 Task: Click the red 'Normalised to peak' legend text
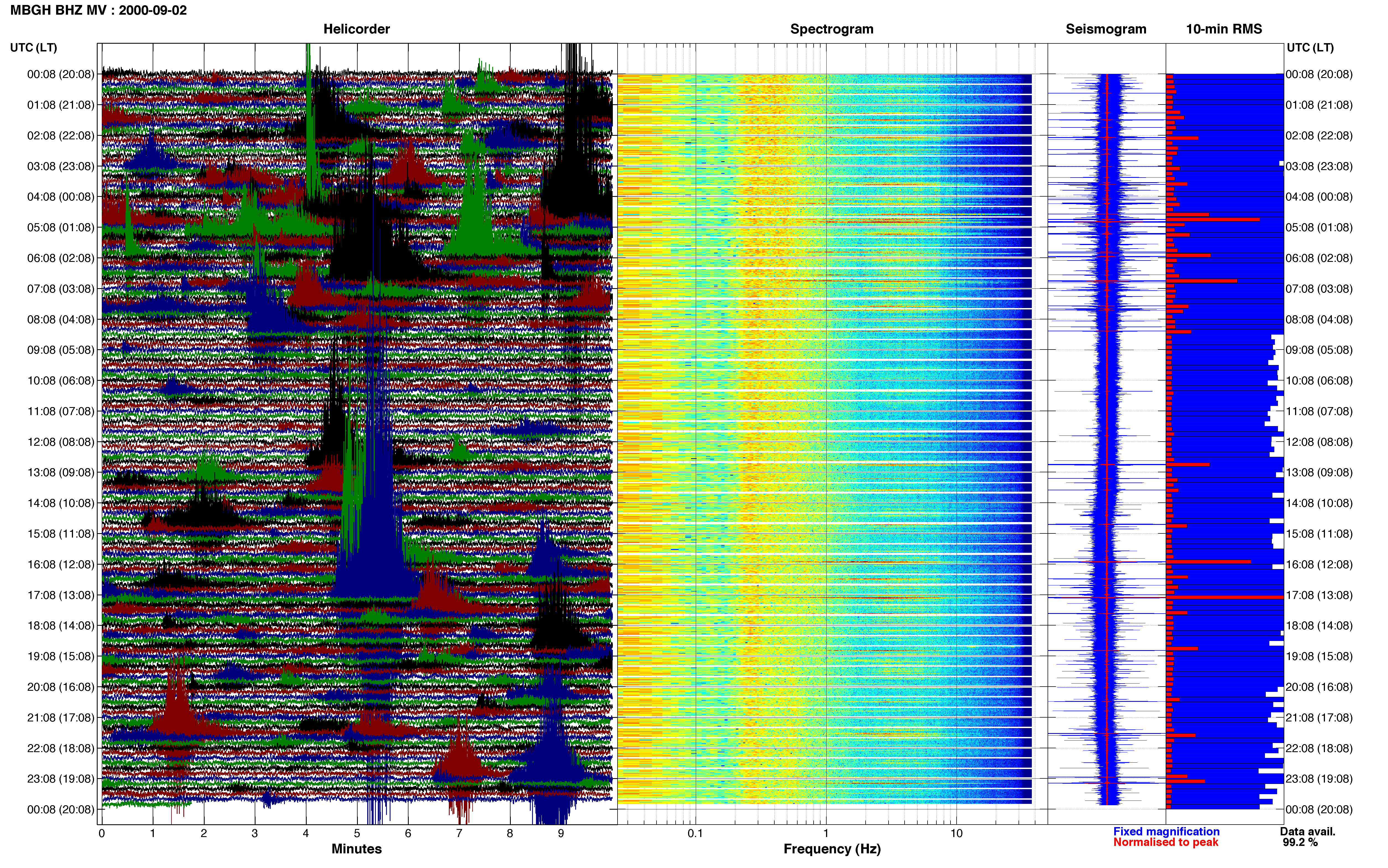tap(1165, 842)
